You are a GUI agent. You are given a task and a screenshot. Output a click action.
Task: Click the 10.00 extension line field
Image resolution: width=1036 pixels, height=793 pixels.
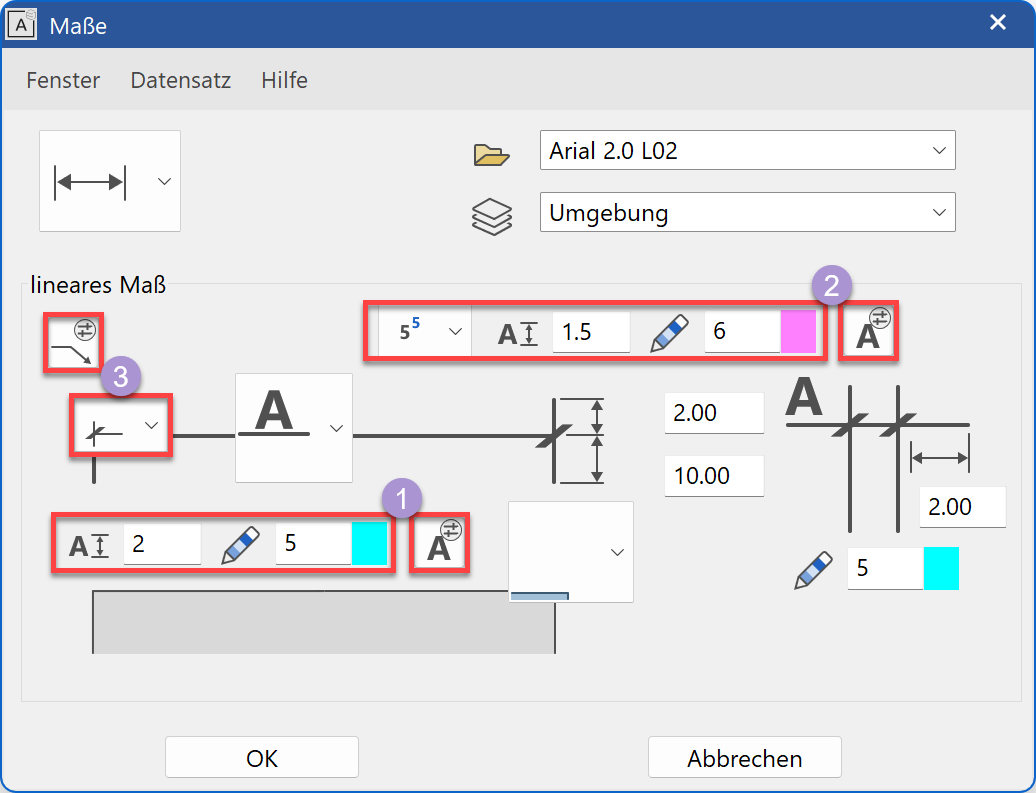[x=714, y=476]
